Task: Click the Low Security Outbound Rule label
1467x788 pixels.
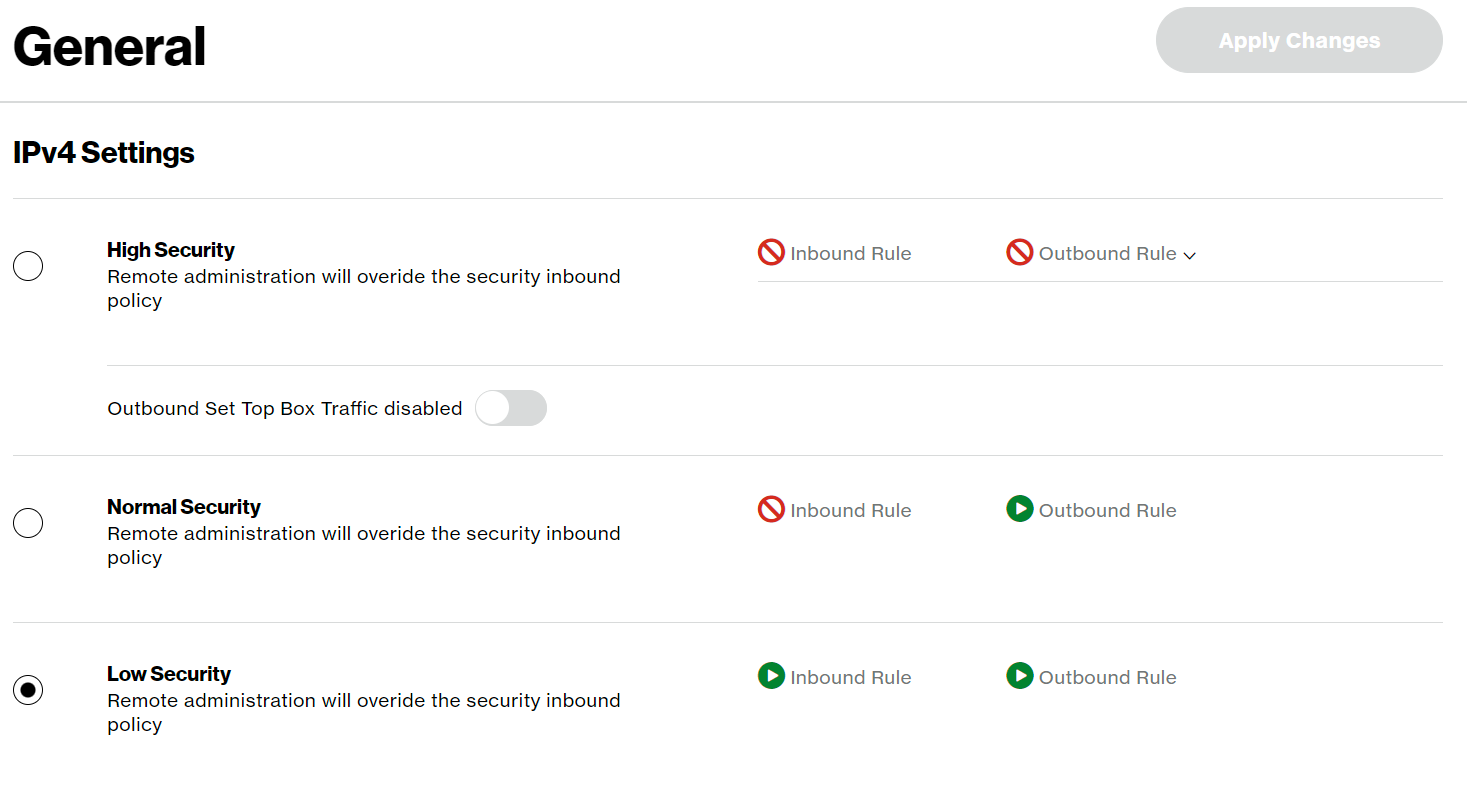Action: click(x=1107, y=678)
